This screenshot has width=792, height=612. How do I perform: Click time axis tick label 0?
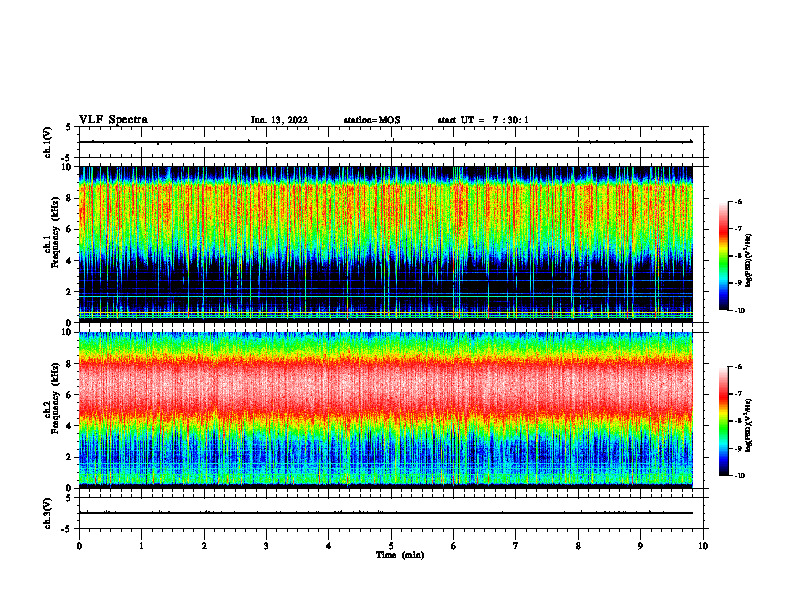point(79,546)
